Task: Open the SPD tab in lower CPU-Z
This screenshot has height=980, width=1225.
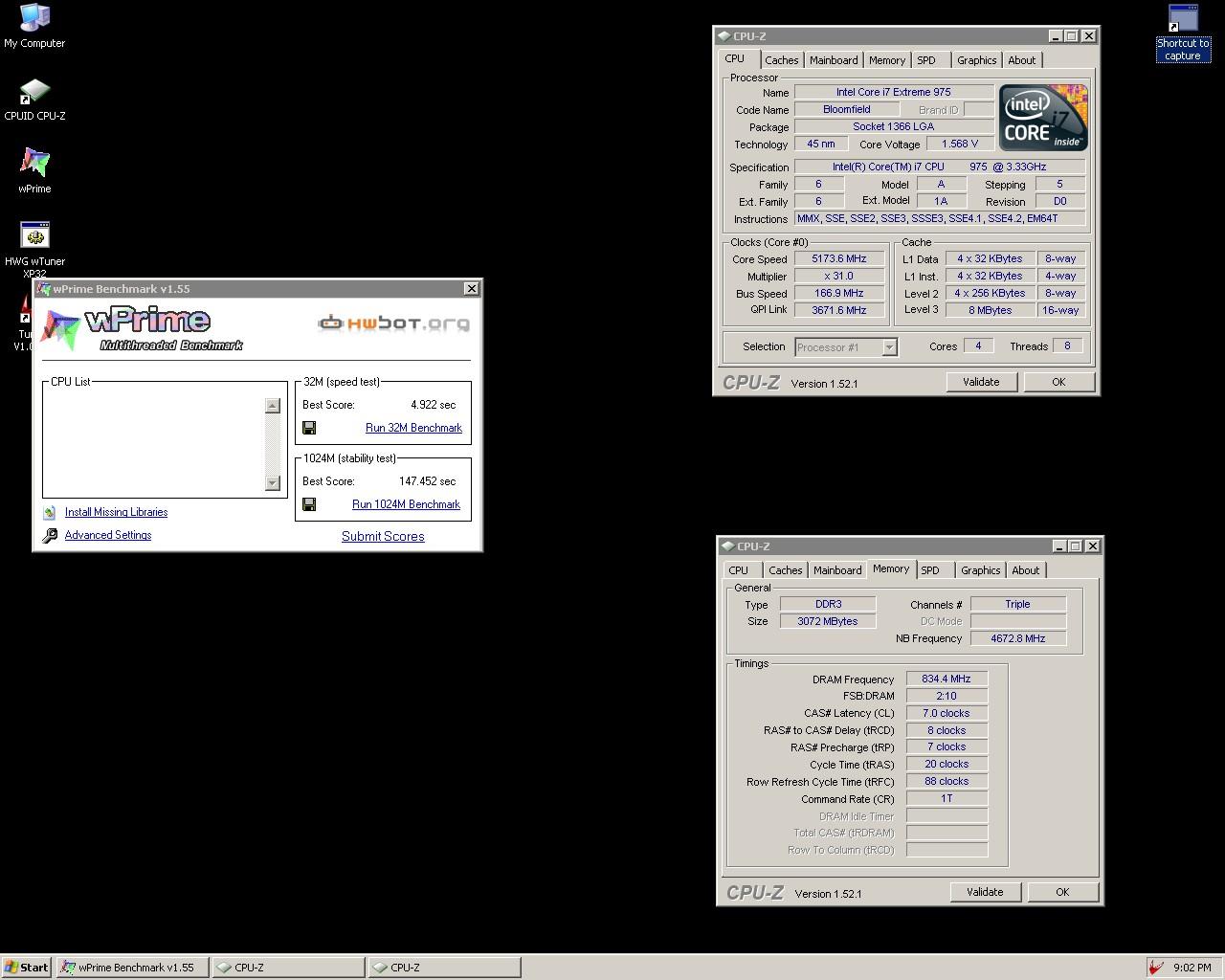Action: click(x=930, y=570)
